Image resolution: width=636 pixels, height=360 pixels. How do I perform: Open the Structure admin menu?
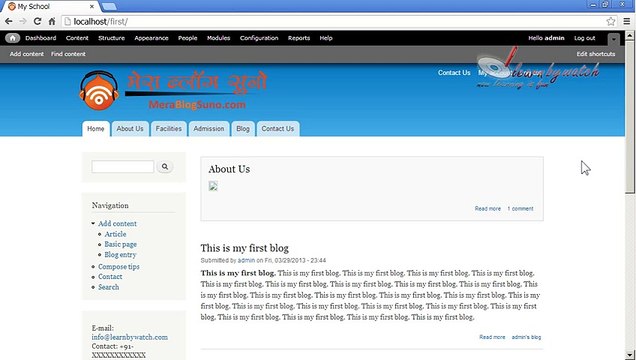tap(112, 38)
